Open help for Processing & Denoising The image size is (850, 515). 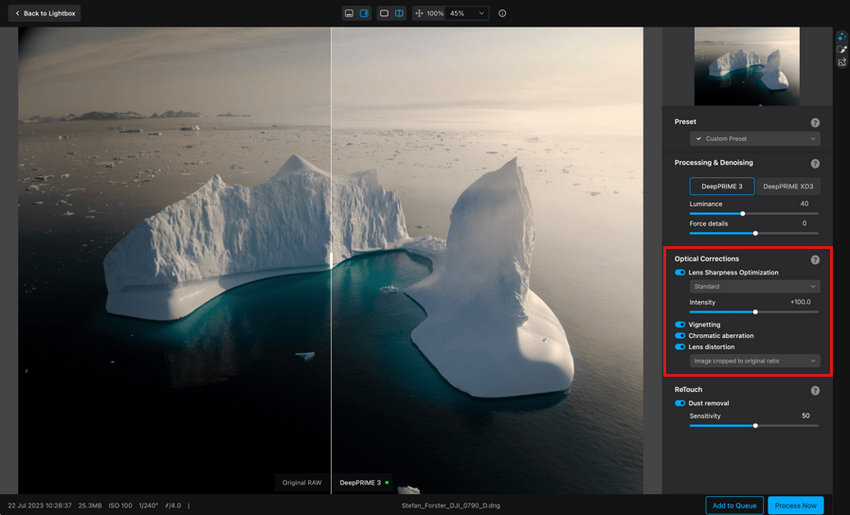pos(815,164)
